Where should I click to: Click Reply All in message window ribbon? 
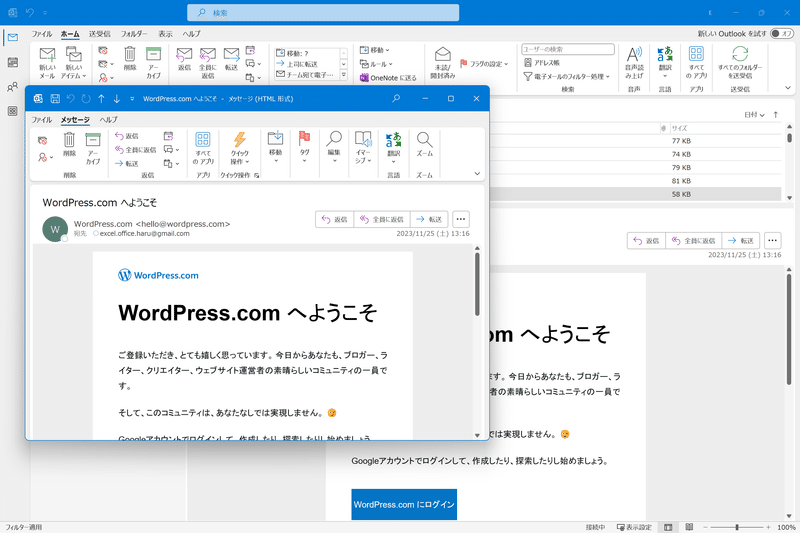point(135,150)
